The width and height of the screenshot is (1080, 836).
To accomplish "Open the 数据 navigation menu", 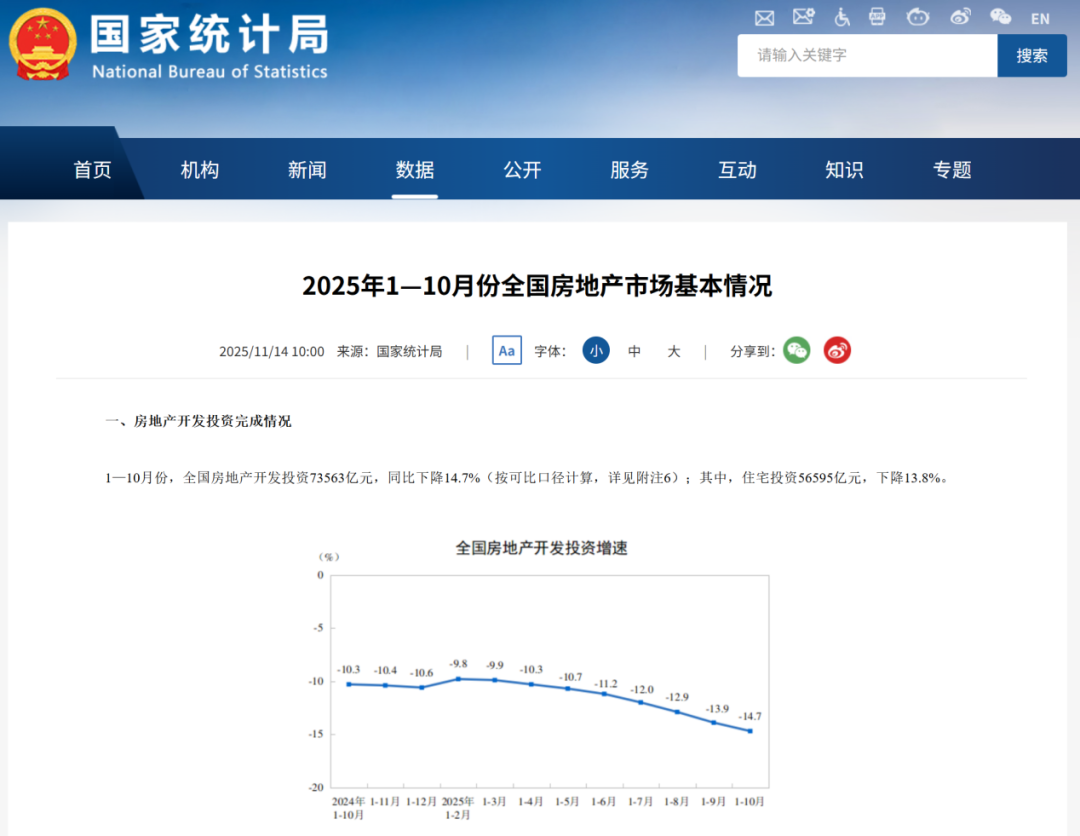I will point(415,170).
